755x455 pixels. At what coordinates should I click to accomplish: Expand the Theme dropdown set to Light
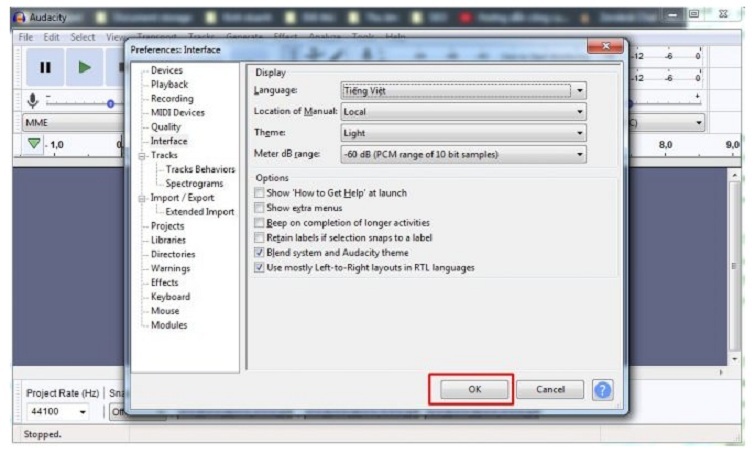point(463,133)
